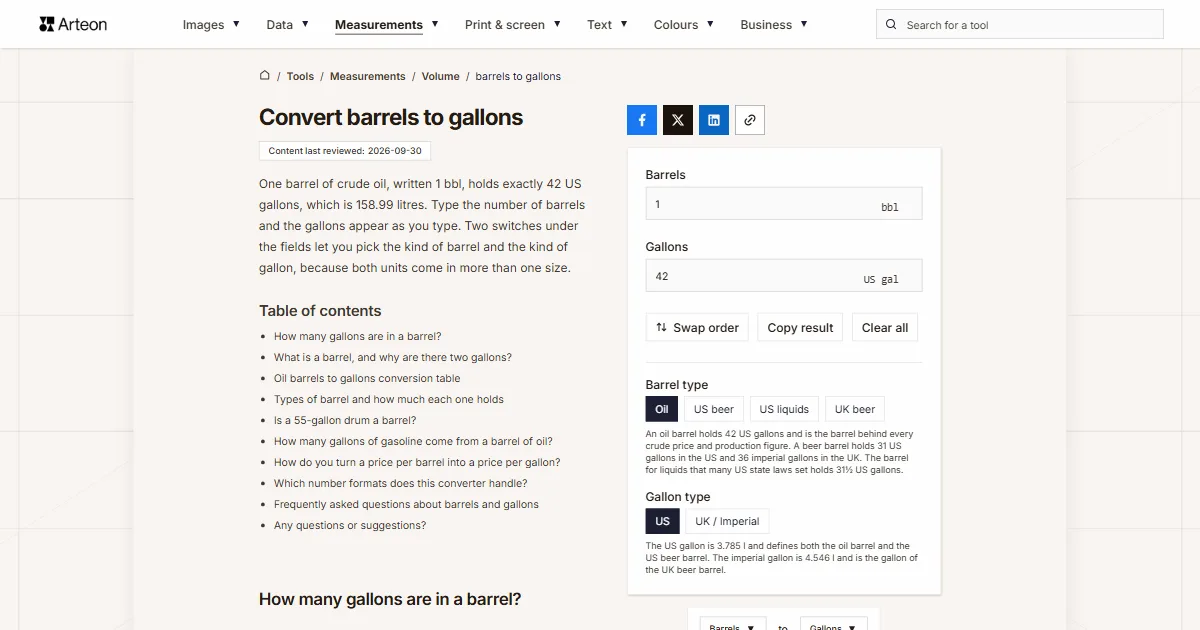Click 'Content last reviewed: 2026-09-30' label
This screenshot has width=1200, height=630.
pos(345,151)
